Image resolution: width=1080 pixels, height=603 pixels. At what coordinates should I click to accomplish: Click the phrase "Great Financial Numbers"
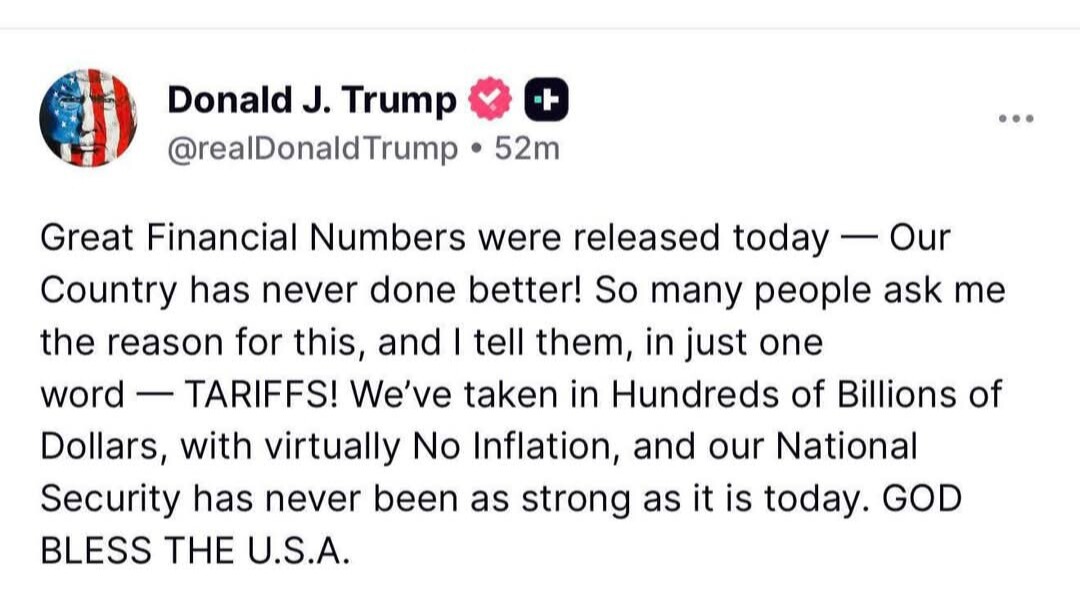tap(253, 238)
